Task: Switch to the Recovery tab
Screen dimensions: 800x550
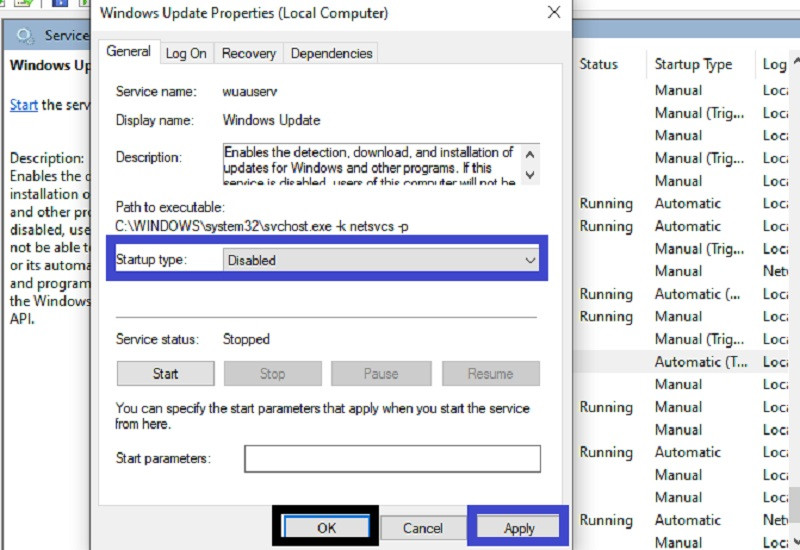Action: coord(248,53)
